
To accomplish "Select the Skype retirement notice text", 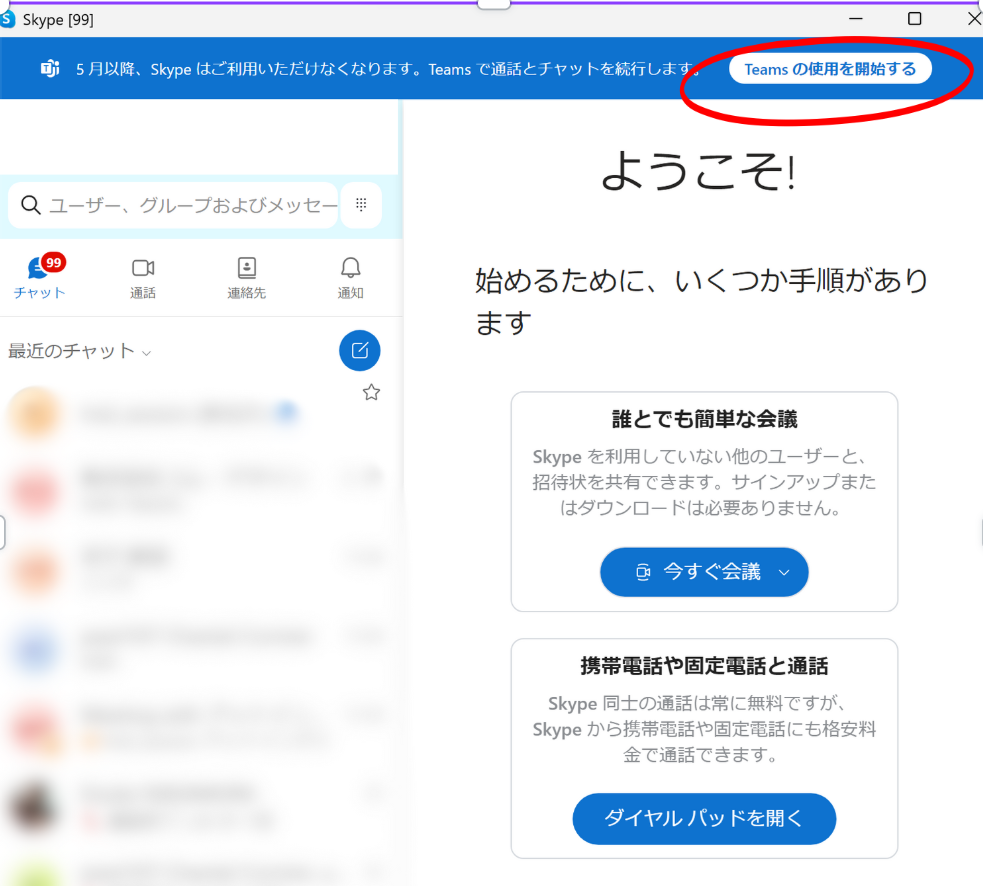I will (x=387, y=69).
